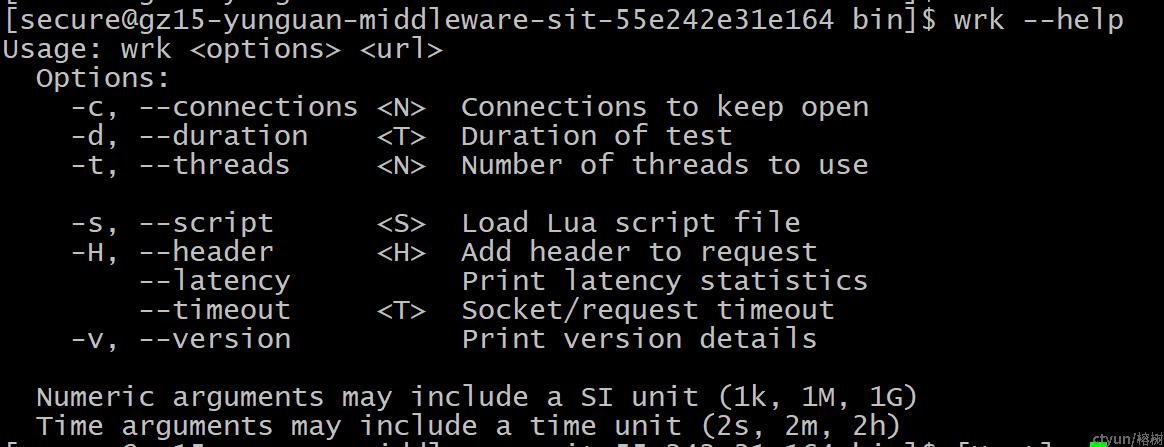The width and height of the screenshot is (1164, 447).
Task: Click "Load Lua script file" description
Action: pos(630,223)
